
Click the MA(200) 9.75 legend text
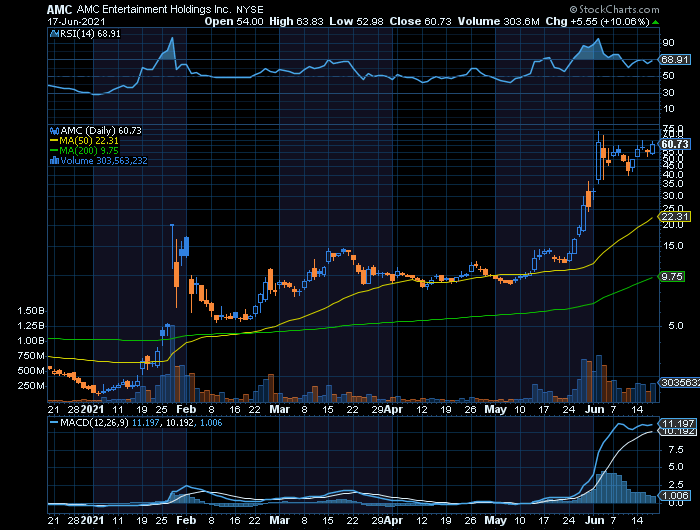[x=89, y=151]
